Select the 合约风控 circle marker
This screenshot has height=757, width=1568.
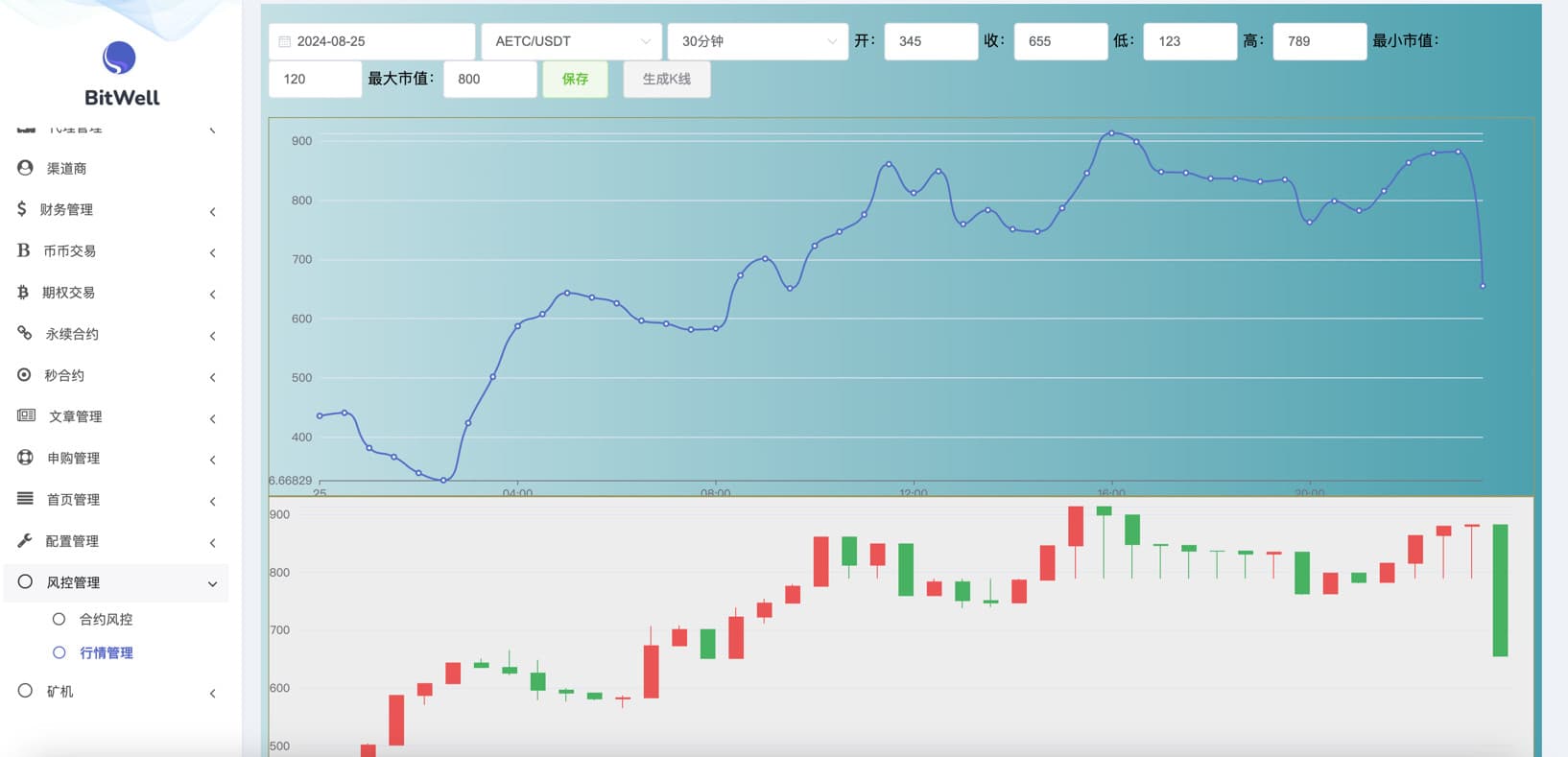(x=59, y=620)
